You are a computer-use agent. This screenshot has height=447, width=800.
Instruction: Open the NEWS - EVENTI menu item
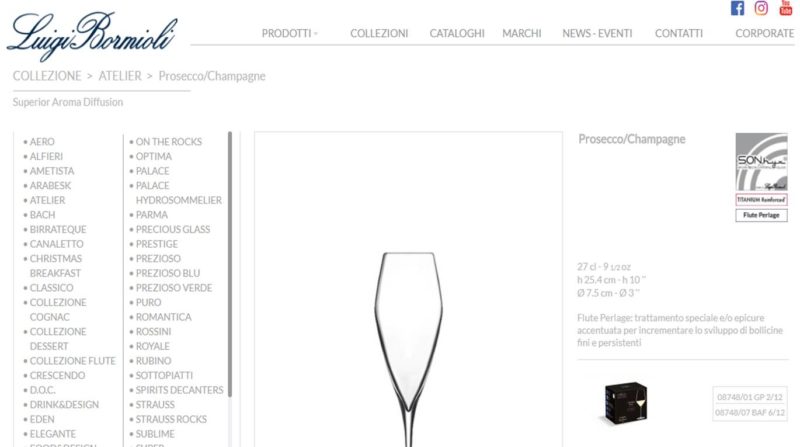point(597,33)
